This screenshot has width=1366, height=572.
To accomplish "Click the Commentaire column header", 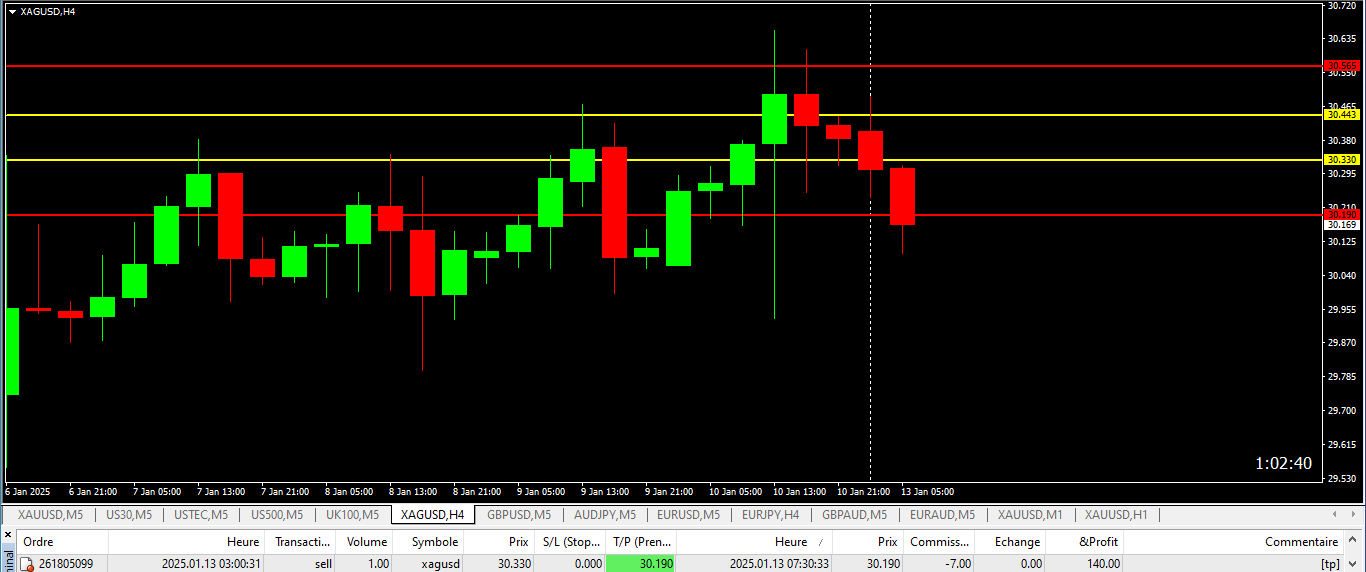I will pos(1233,542).
